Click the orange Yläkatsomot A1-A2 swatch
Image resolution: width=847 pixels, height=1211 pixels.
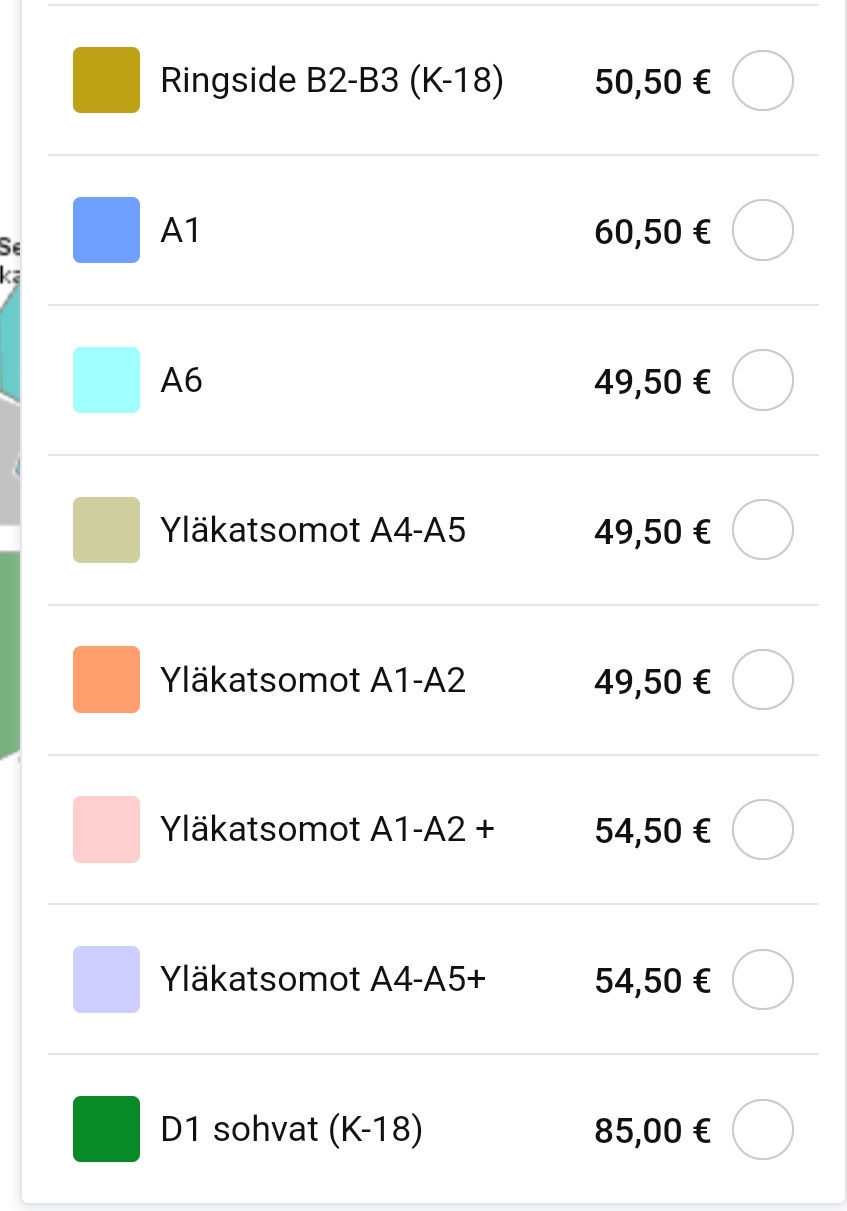tap(106, 681)
